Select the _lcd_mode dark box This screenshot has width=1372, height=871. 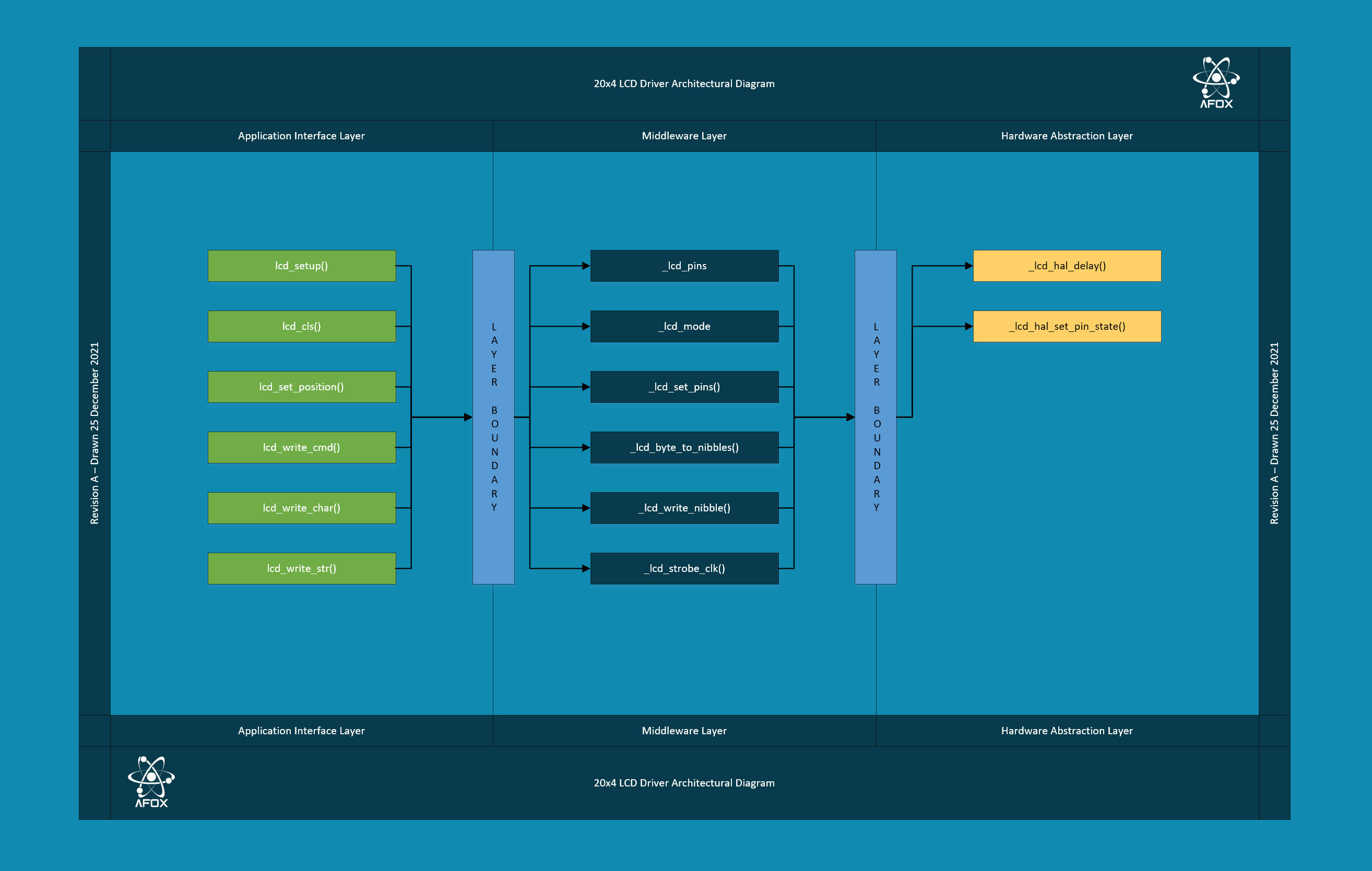(x=684, y=326)
